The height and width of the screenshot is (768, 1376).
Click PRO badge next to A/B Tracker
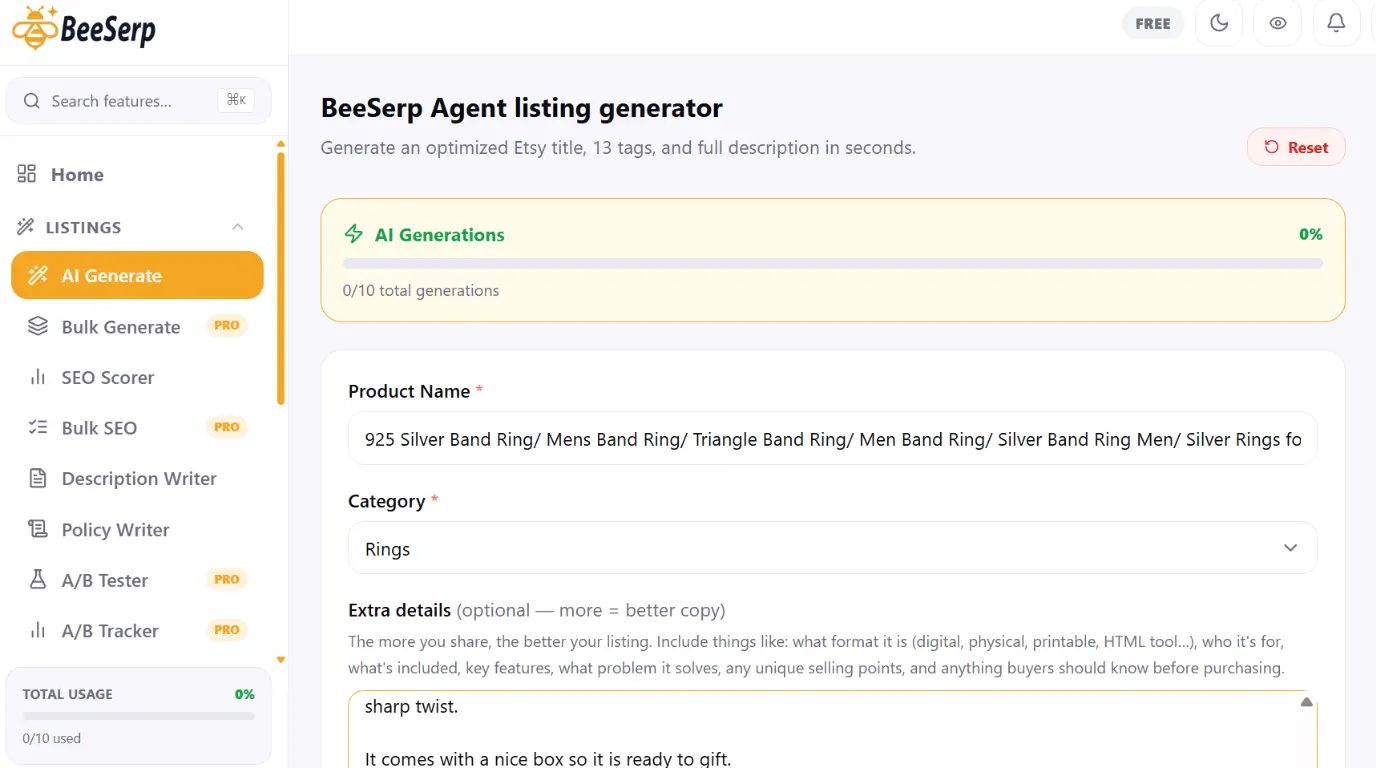(x=227, y=630)
